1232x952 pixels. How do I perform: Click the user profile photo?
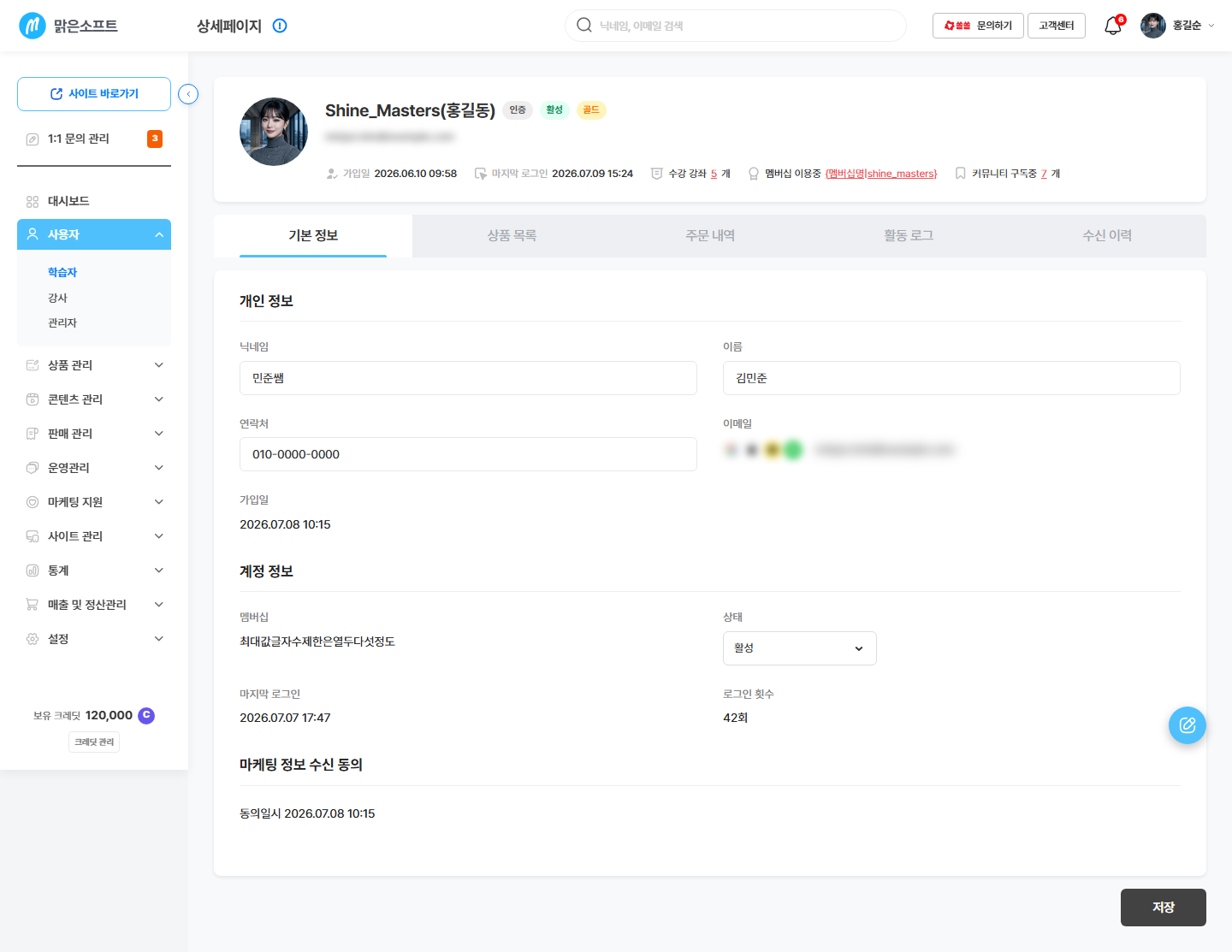(x=274, y=132)
